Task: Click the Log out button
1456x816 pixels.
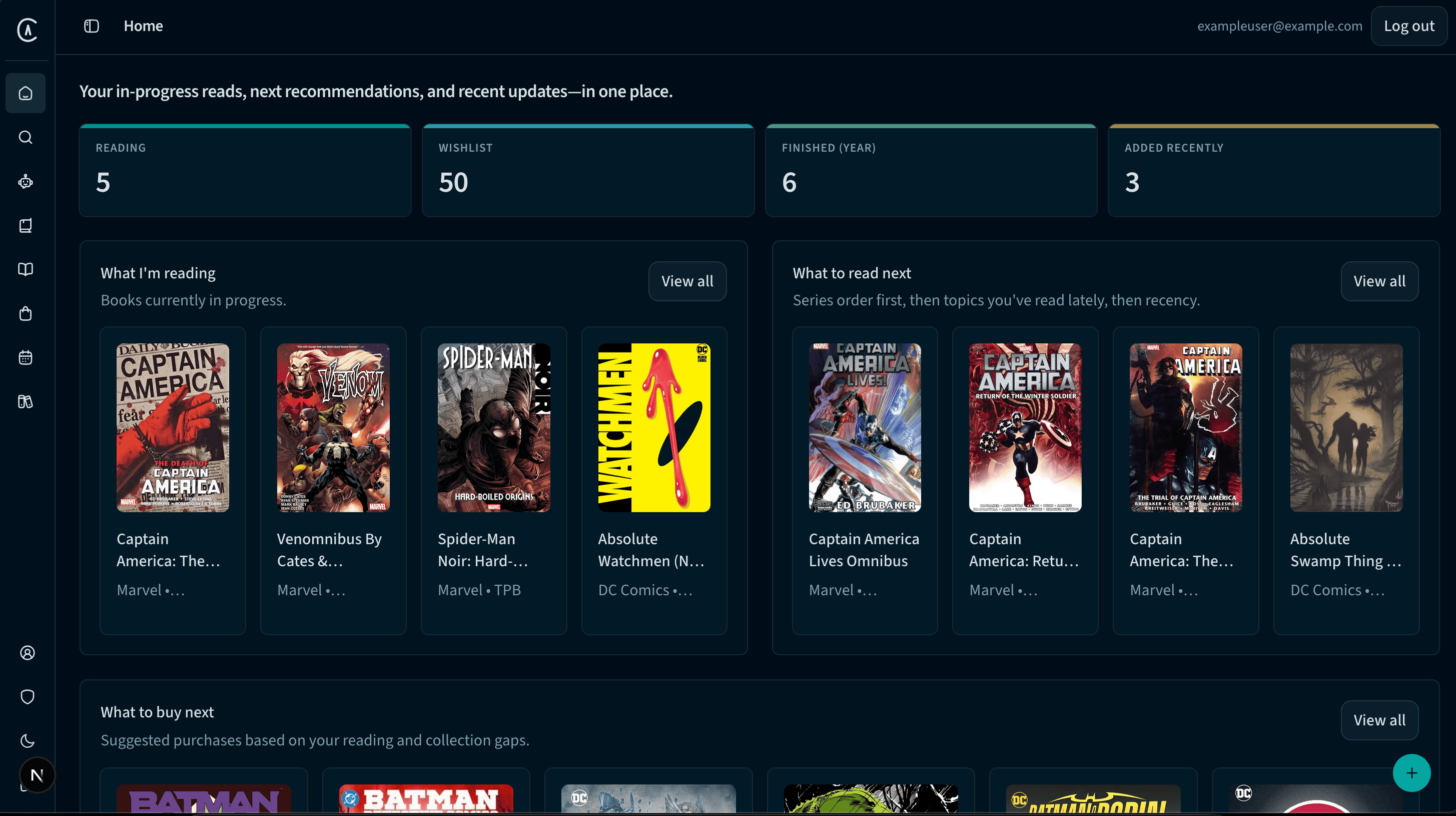Action: pyautogui.click(x=1408, y=26)
